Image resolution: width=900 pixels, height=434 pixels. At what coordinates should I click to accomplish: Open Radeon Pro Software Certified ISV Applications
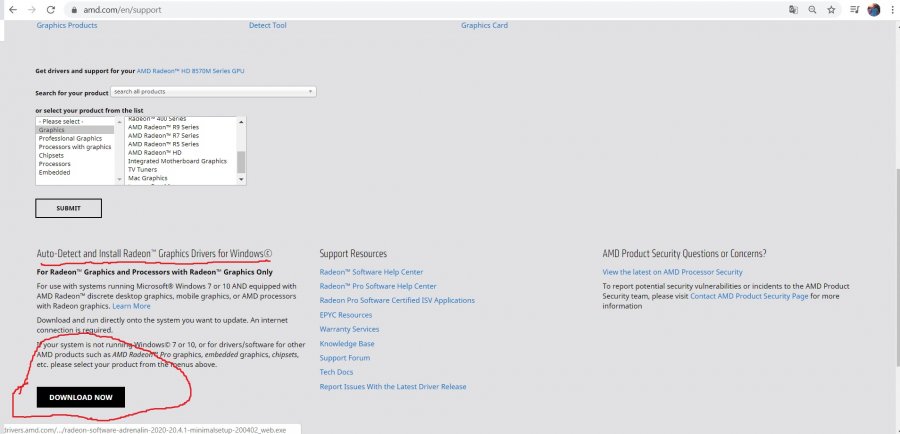pyautogui.click(x=397, y=300)
